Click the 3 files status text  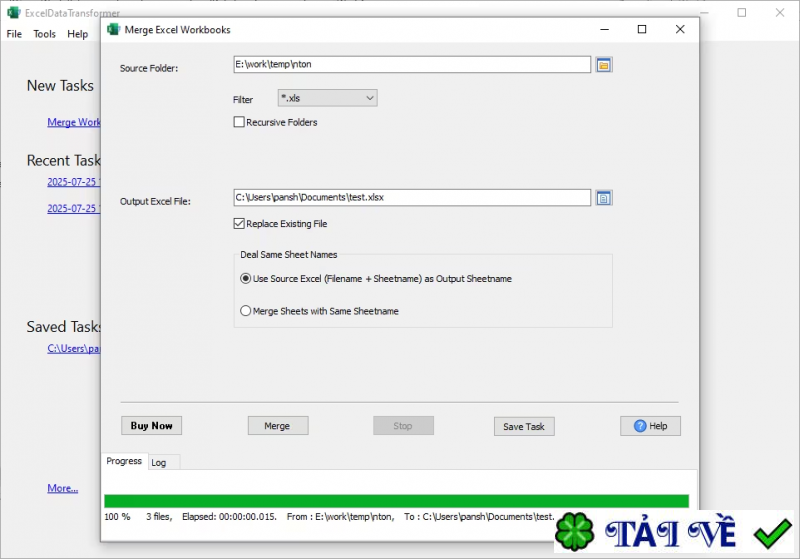[x=159, y=517]
